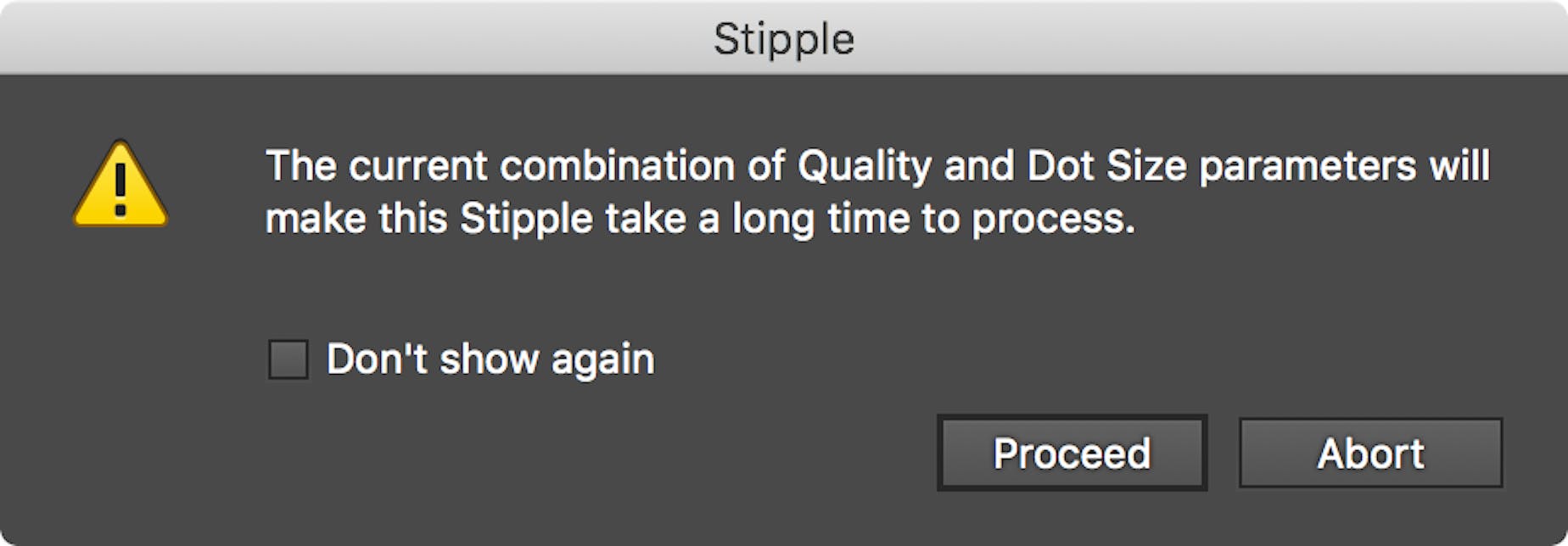Click the highlighted default Proceed button
The image size is (1568, 546).
(1072, 454)
